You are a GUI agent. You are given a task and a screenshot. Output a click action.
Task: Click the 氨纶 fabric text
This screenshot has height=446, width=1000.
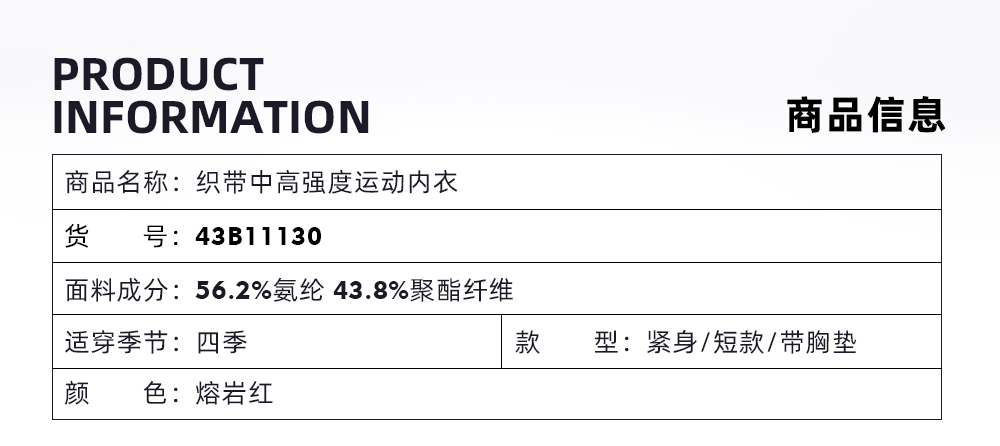[299, 291]
